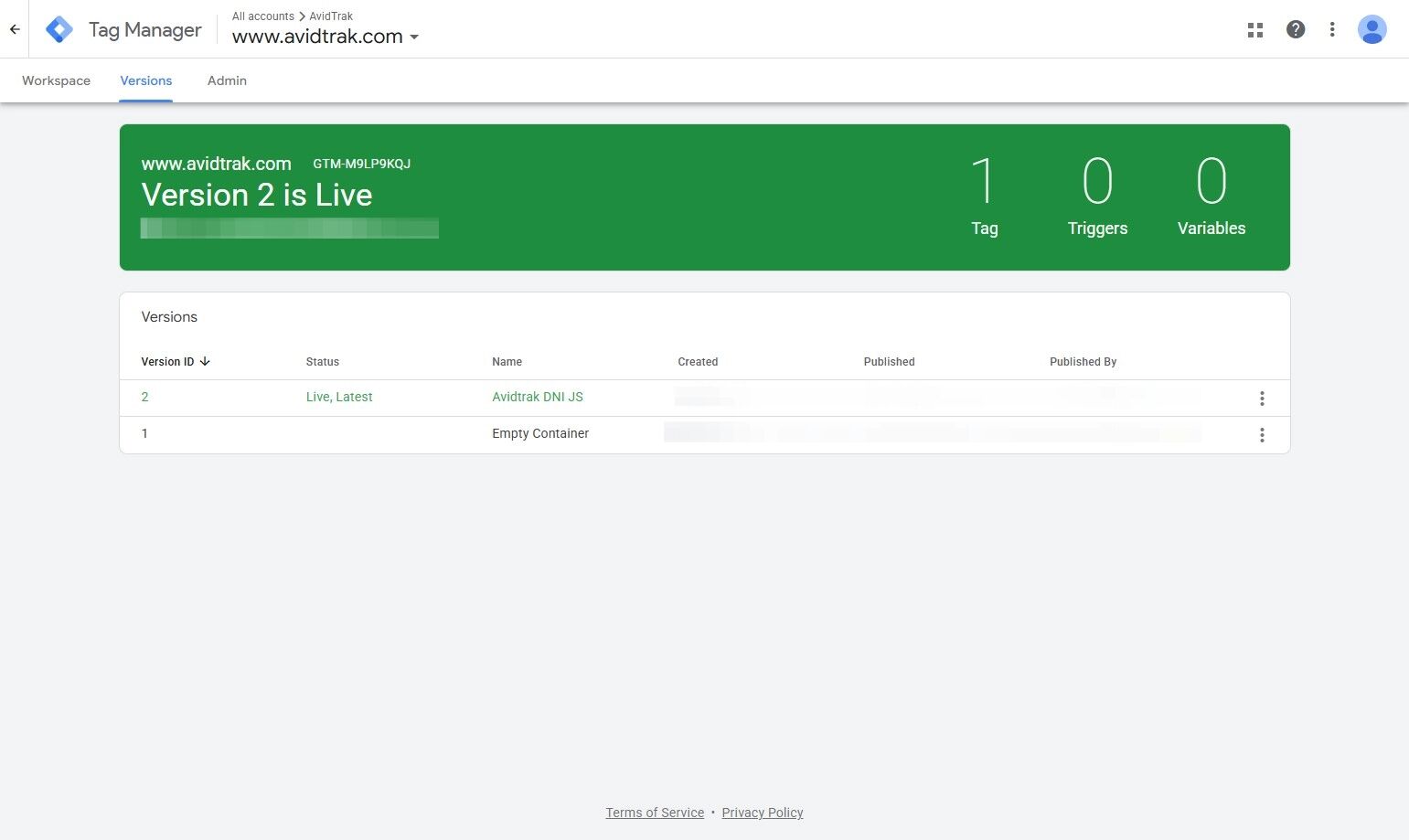Click the Created column header
This screenshot has height=840, width=1409.
tap(698, 362)
